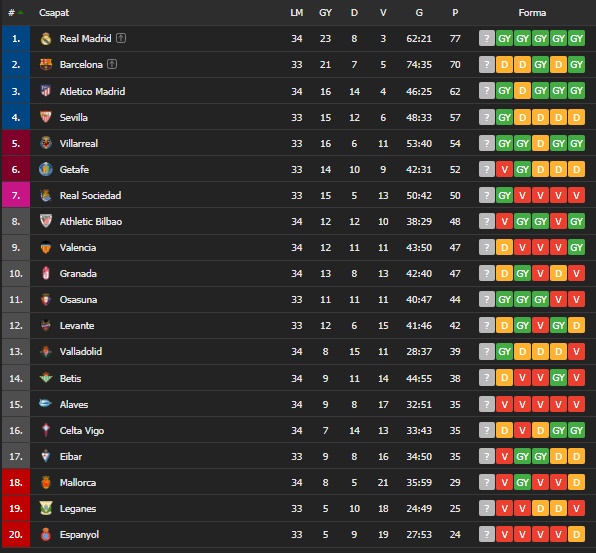This screenshot has width=596, height=553.
Task: Click the Espanyol crest icon
Action: tap(46, 534)
